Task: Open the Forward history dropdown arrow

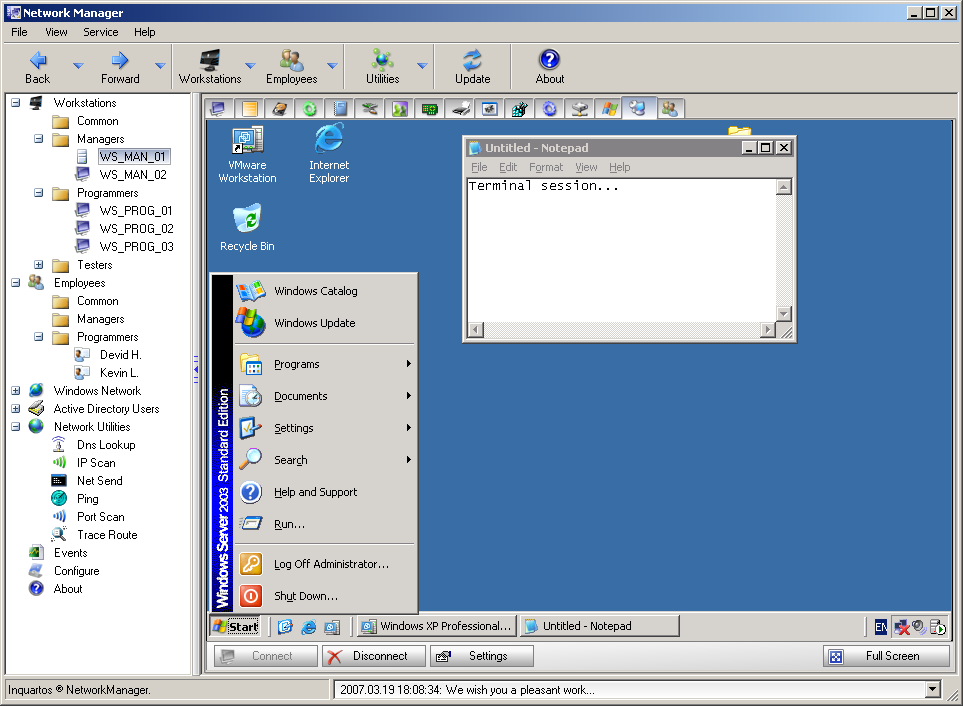Action: [160, 65]
